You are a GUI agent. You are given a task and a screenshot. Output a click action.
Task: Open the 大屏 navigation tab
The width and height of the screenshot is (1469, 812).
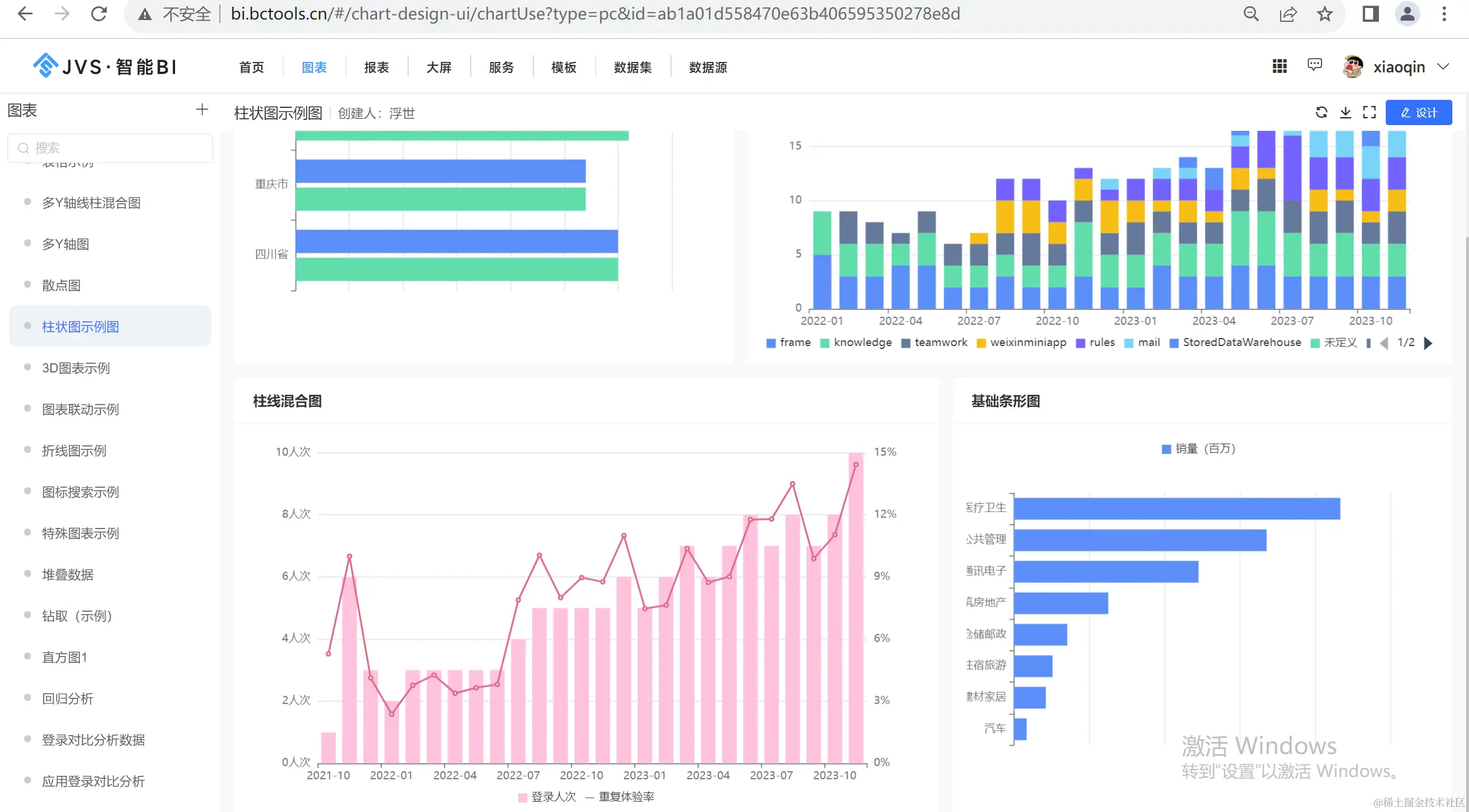coord(439,67)
